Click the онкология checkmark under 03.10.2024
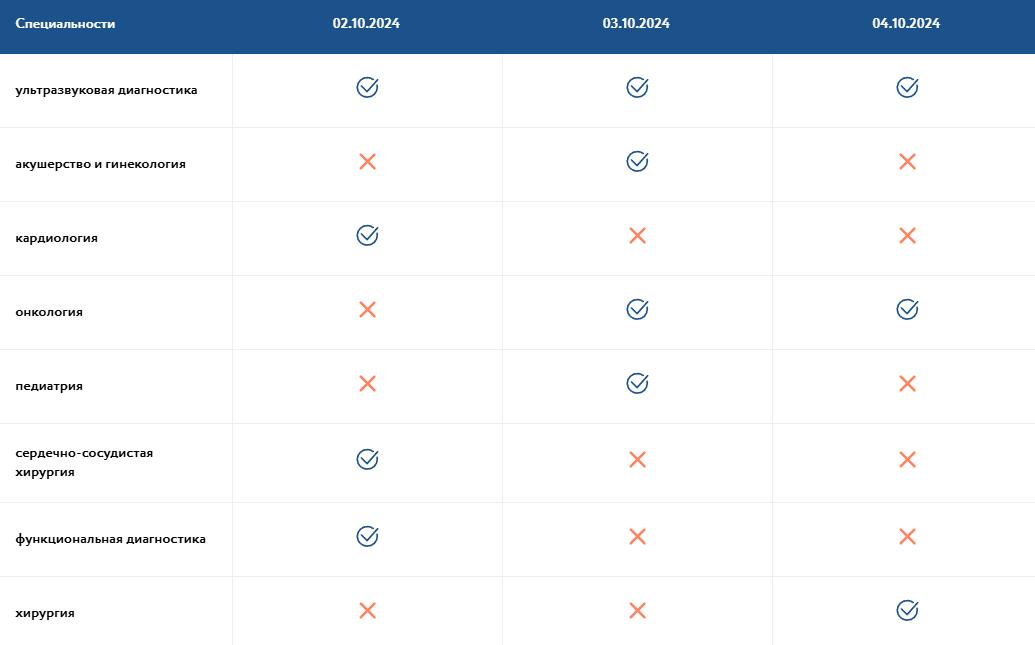The image size is (1035, 645). tap(637, 309)
